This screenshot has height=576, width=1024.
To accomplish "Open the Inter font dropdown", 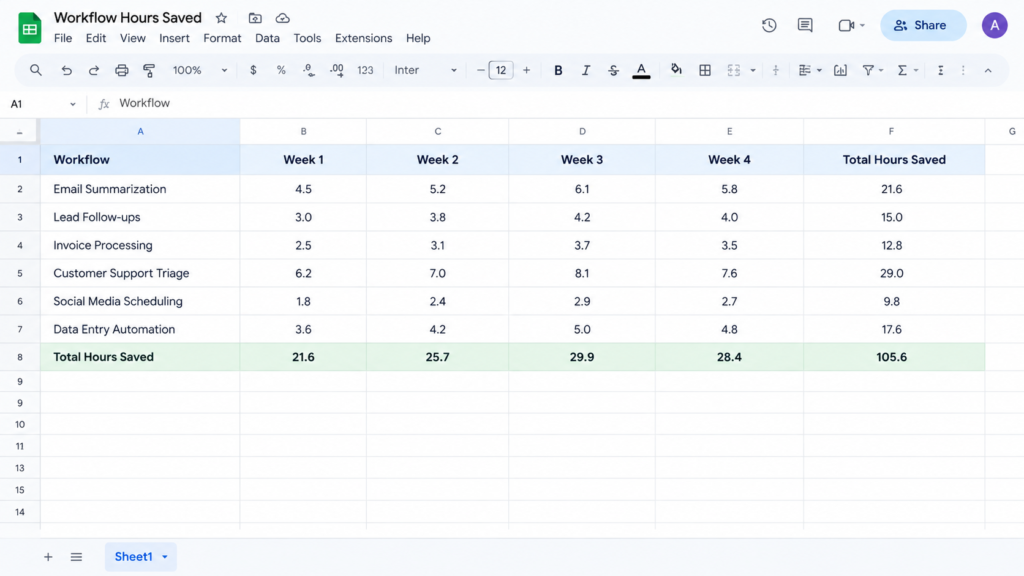I will point(425,70).
